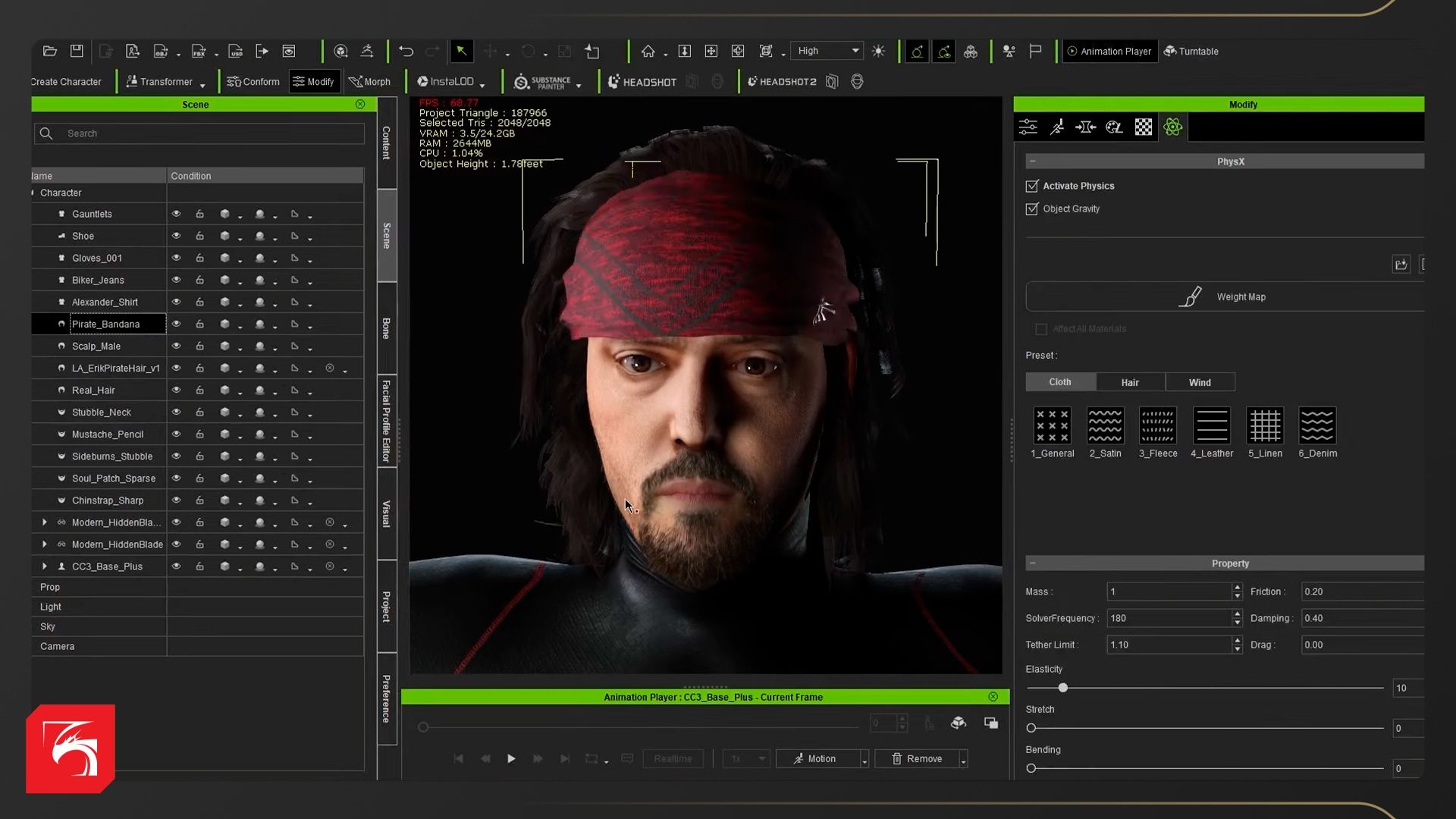1456x819 pixels.
Task: Open the Motion dropdown arrow
Action: click(864, 760)
